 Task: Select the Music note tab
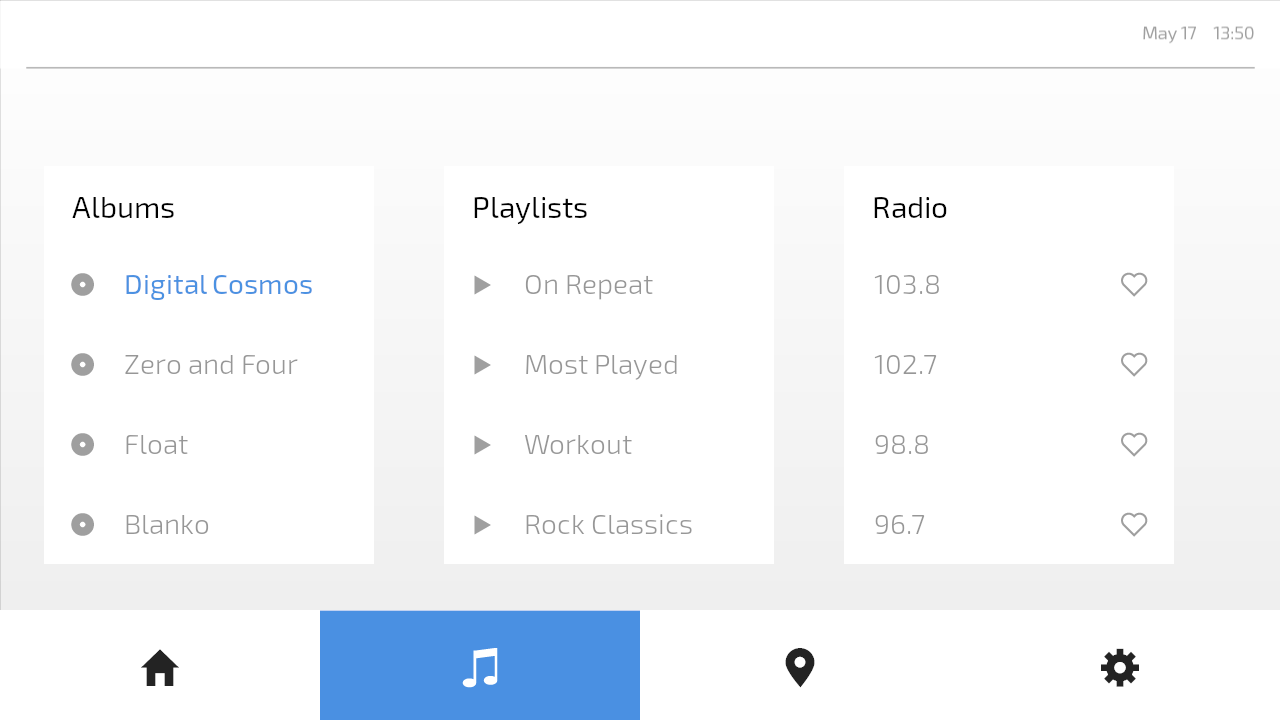tap(480, 667)
